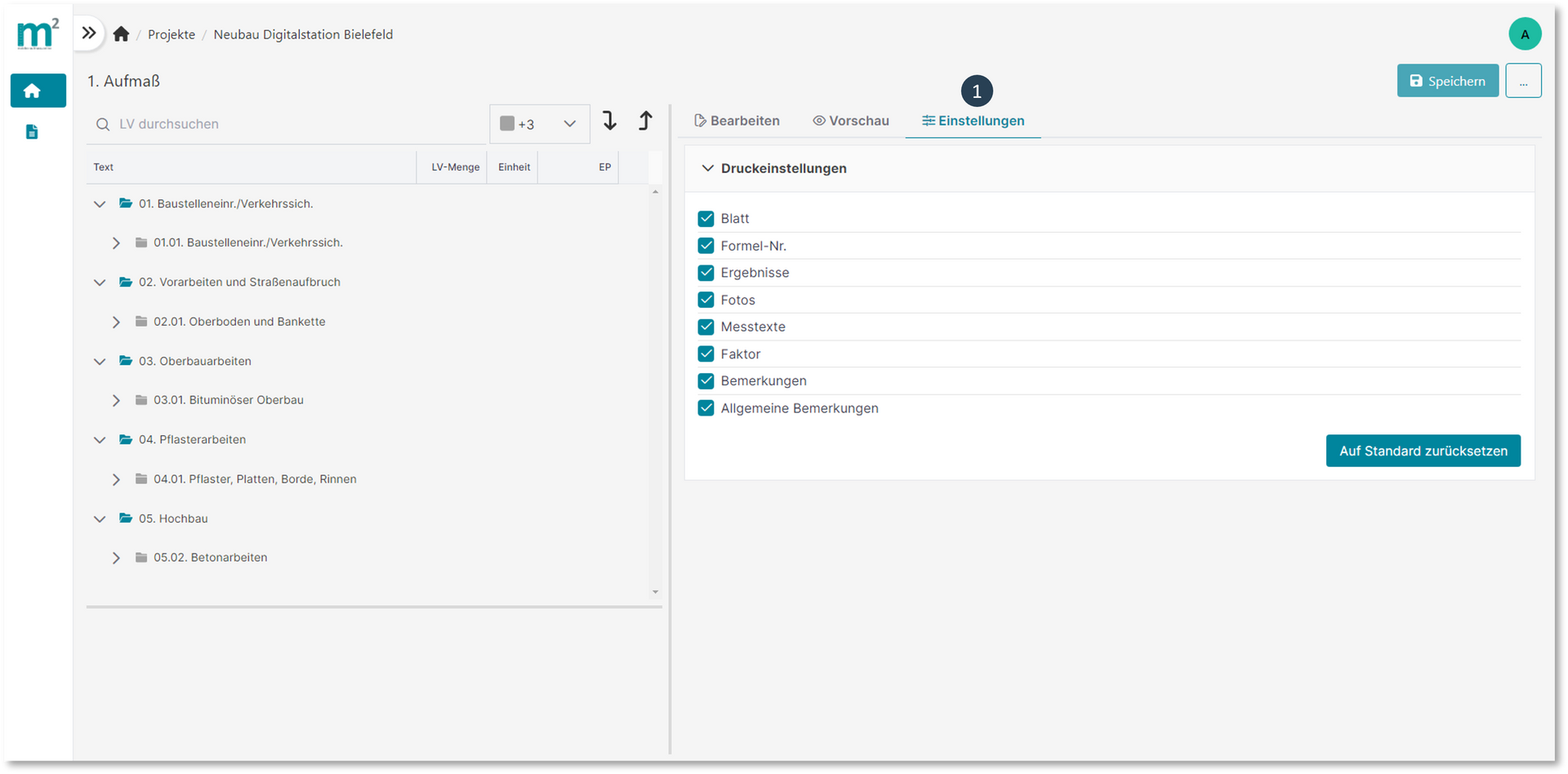Viewport: 1568px width, 774px height.
Task: Click folder icon of 01. Baustelleneinr./Verkehrssich.
Action: [x=126, y=203]
